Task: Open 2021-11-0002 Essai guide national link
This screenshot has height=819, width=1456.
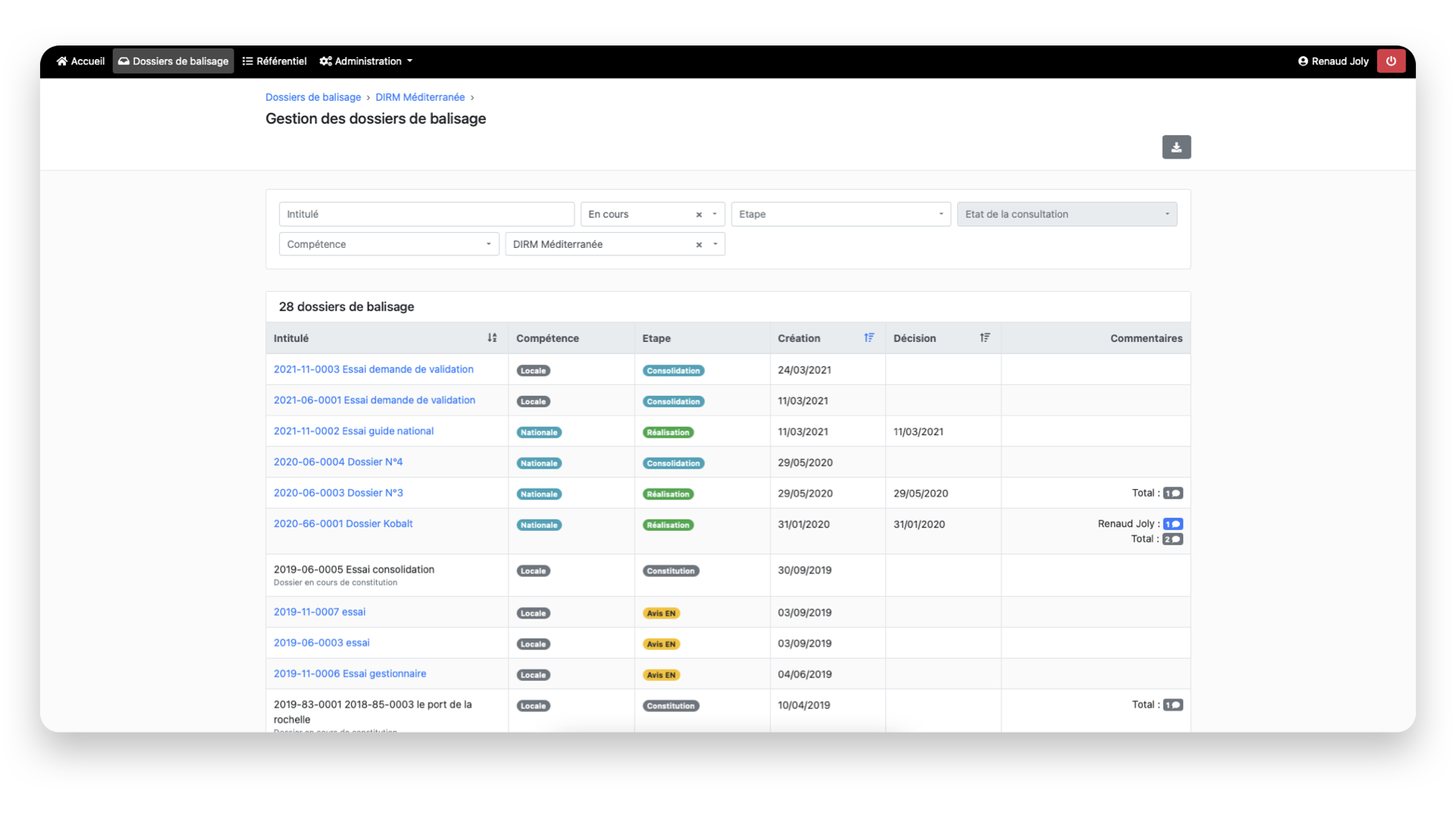Action: pyautogui.click(x=353, y=431)
